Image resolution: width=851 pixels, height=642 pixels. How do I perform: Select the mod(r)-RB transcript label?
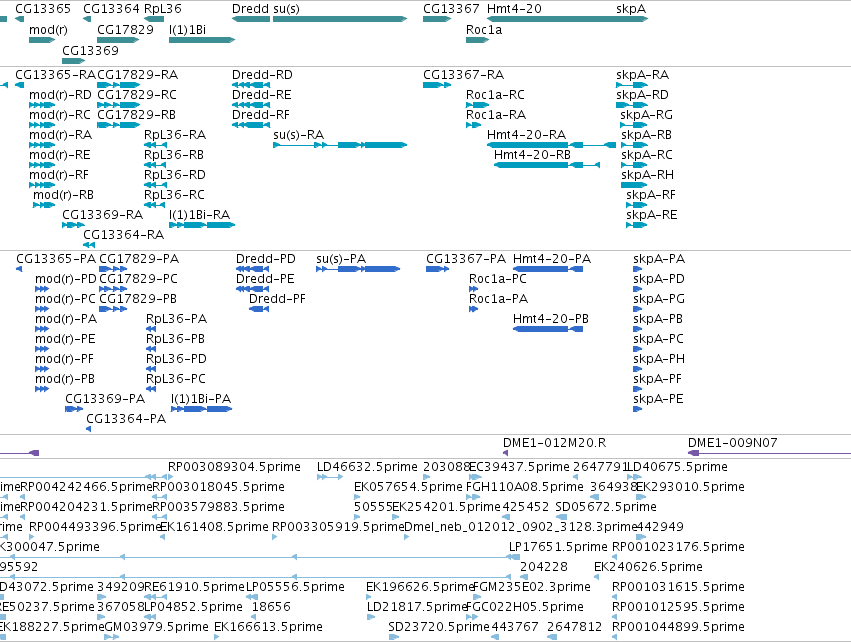pyautogui.click(x=63, y=195)
